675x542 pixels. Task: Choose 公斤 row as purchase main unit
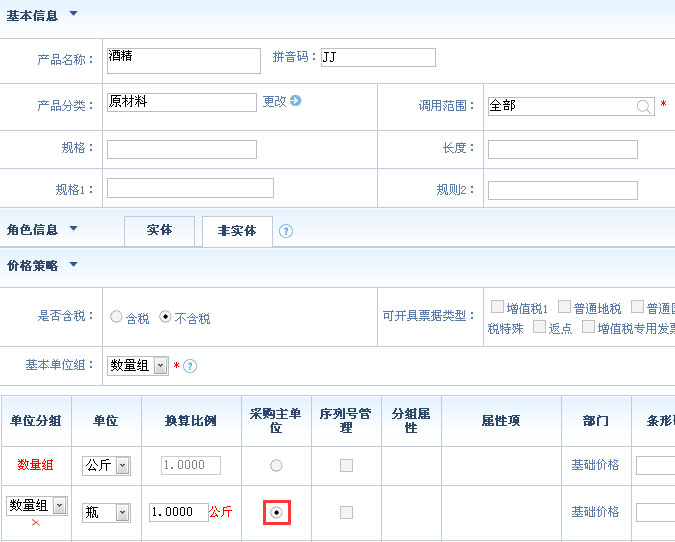pos(276,465)
